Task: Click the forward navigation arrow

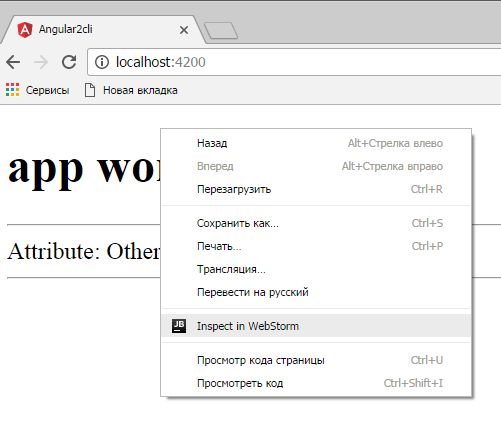Action: coord(41,62)
